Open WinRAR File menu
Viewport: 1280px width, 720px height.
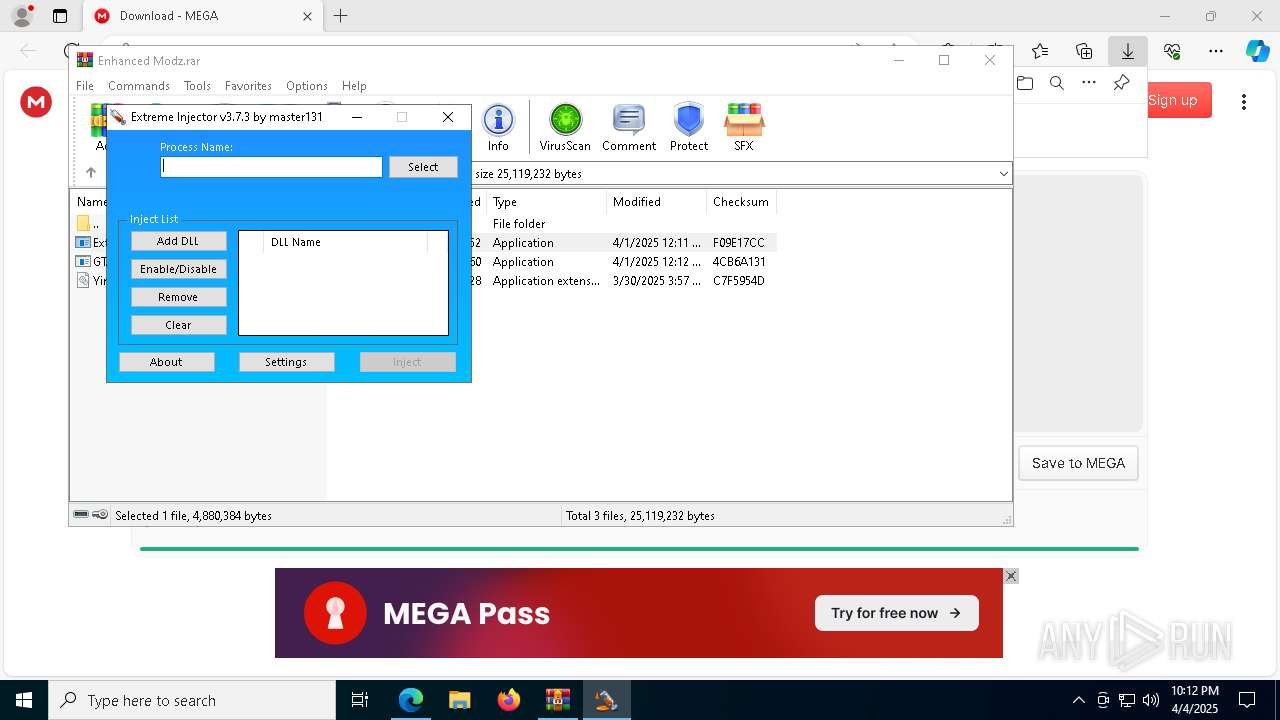(85, 86)
